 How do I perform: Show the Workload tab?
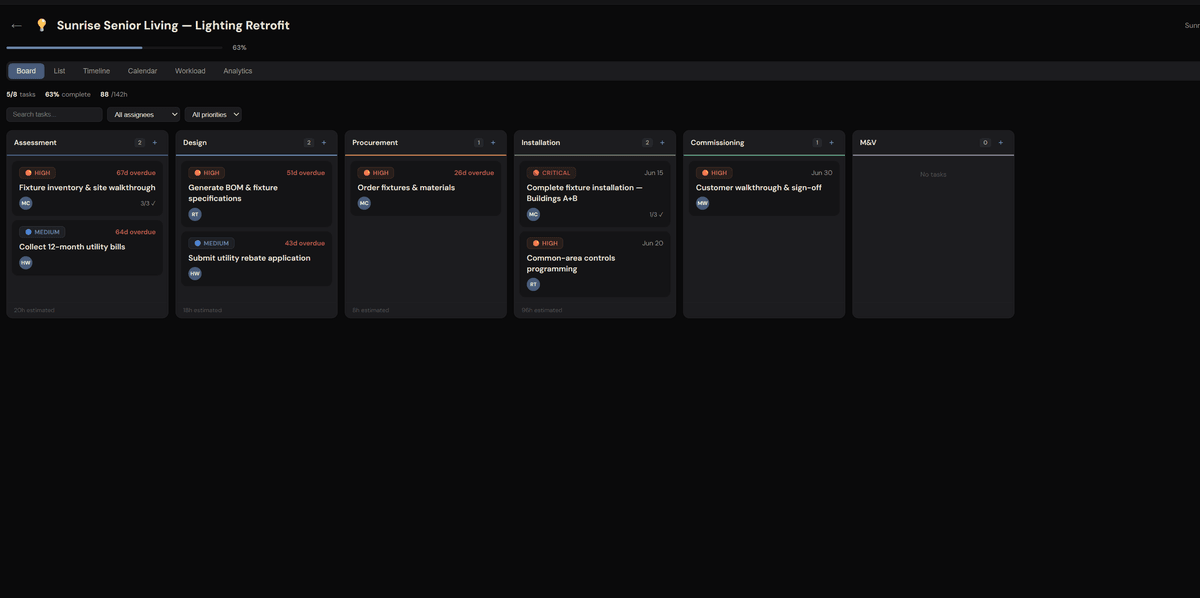[x=190, y=71]
